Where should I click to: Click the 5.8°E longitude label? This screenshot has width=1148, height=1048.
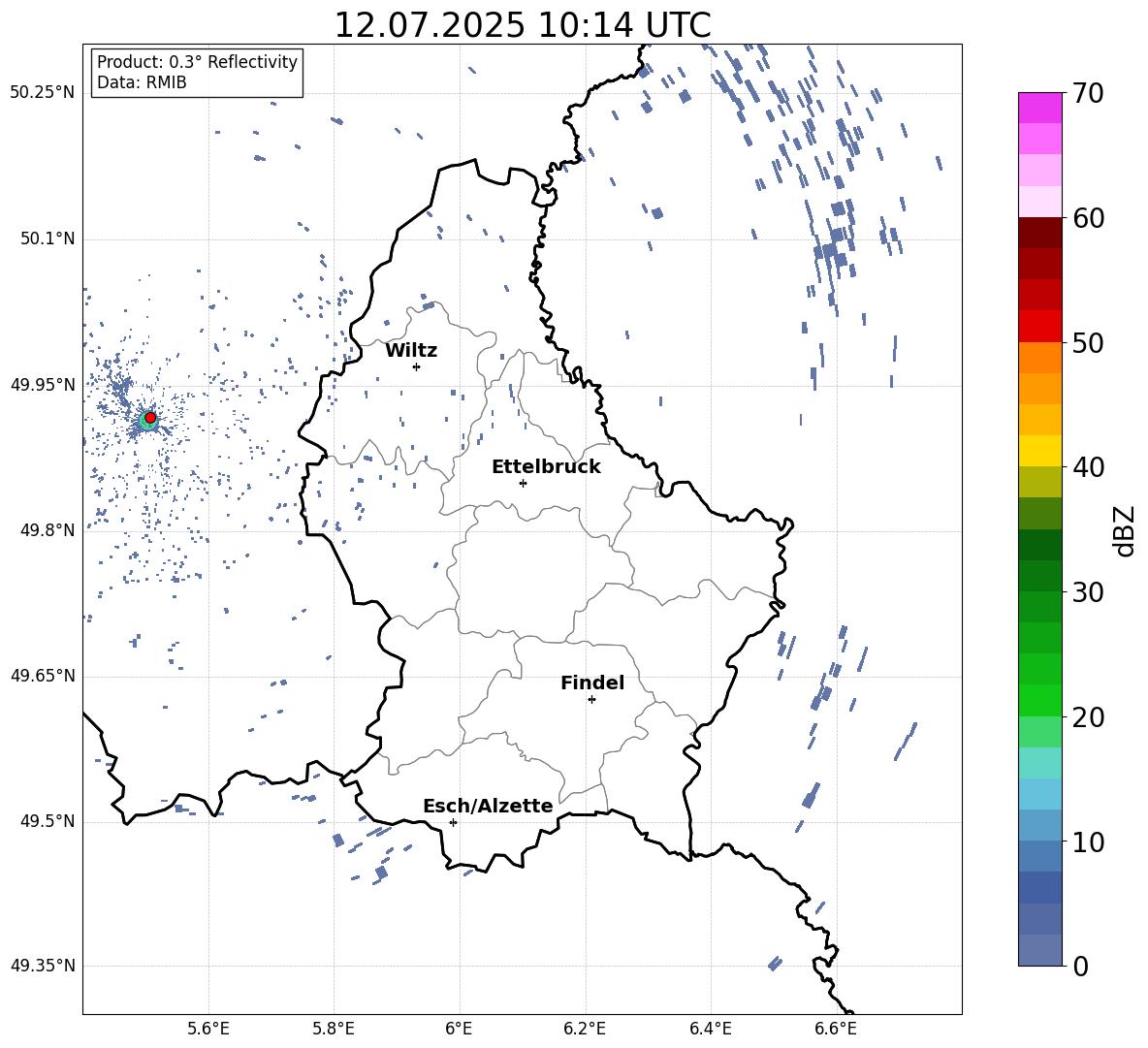click(334, 1030)
